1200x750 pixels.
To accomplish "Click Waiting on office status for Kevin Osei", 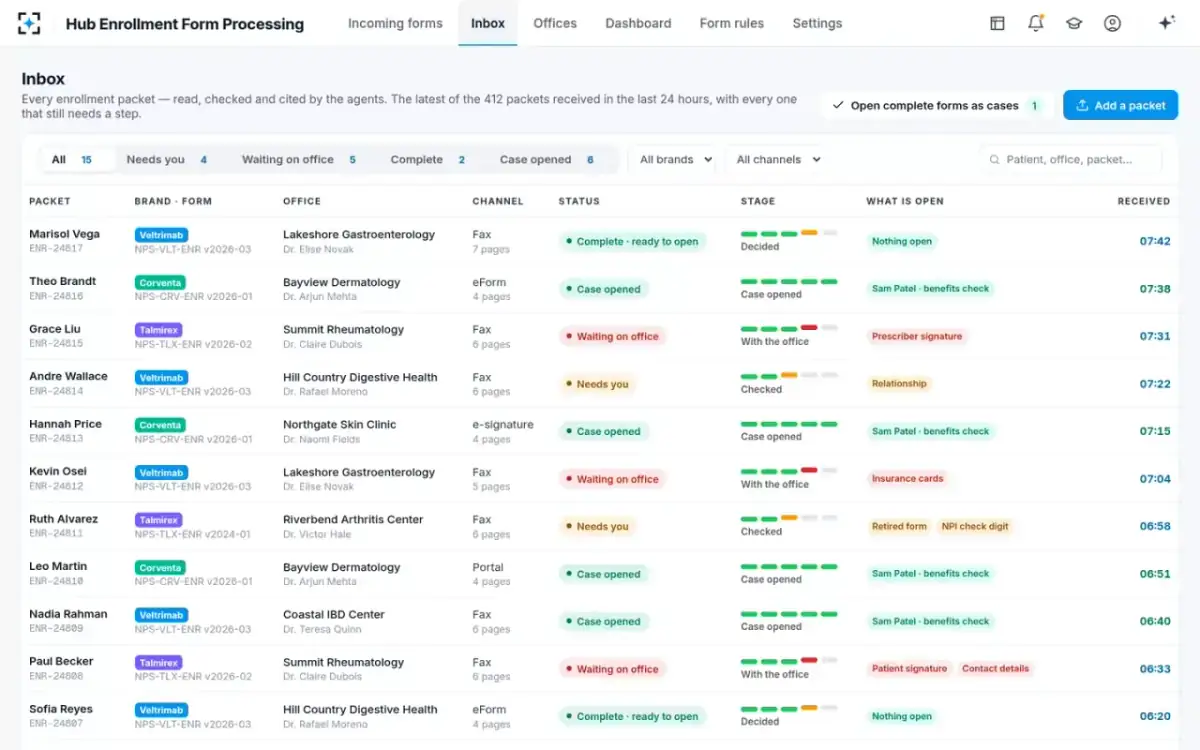I will click(x=612, y=479).
